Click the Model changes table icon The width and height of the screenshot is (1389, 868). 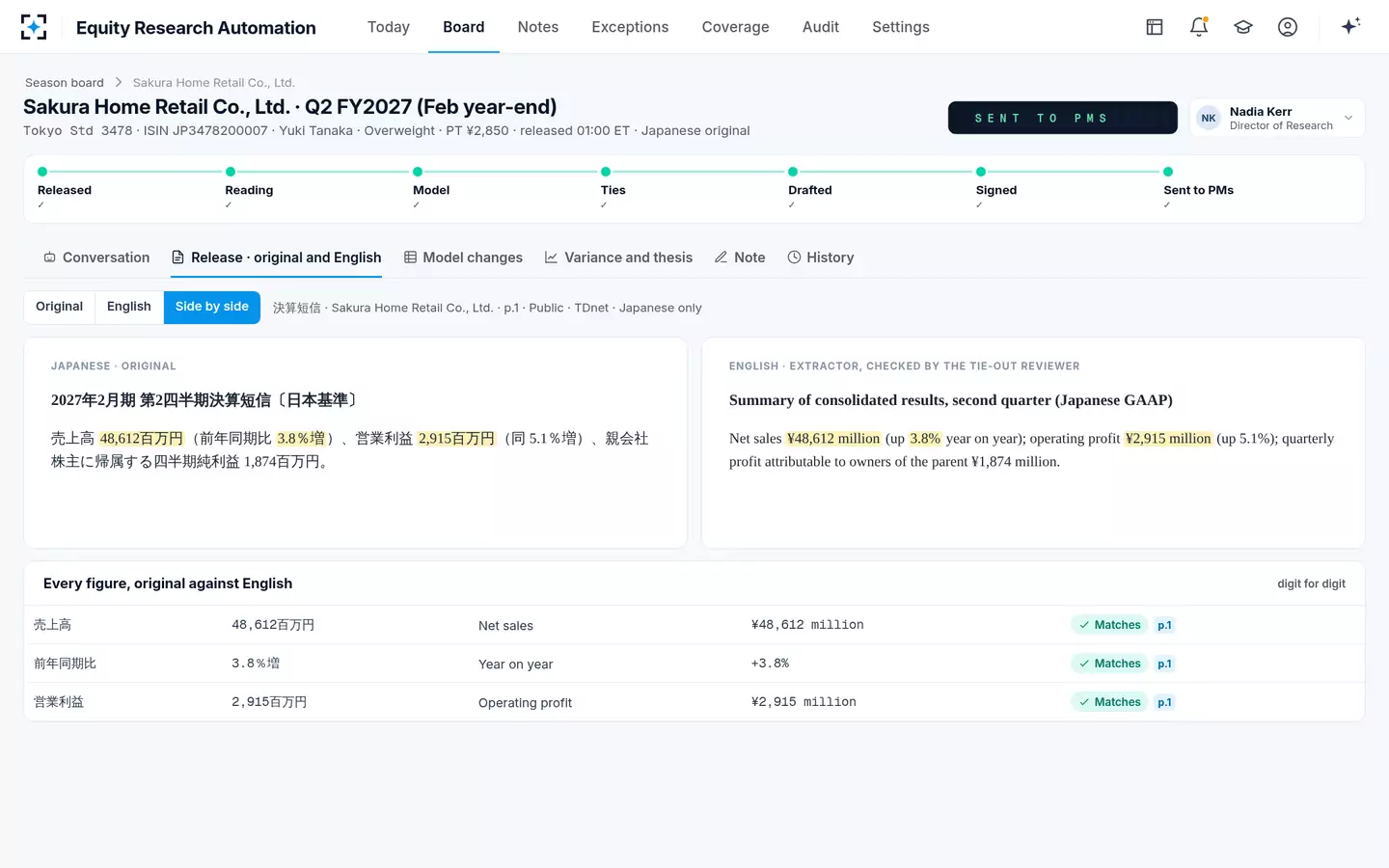[410, 258]
